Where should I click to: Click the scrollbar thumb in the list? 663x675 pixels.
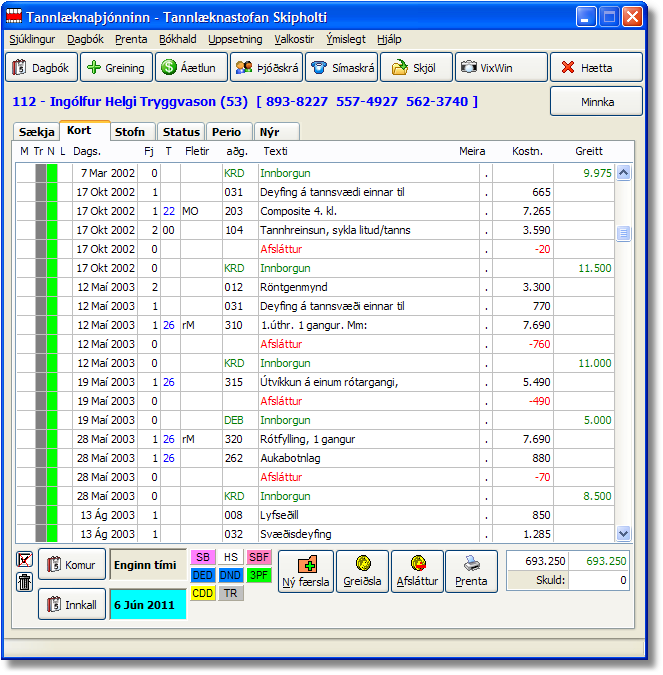coord(623,233)
